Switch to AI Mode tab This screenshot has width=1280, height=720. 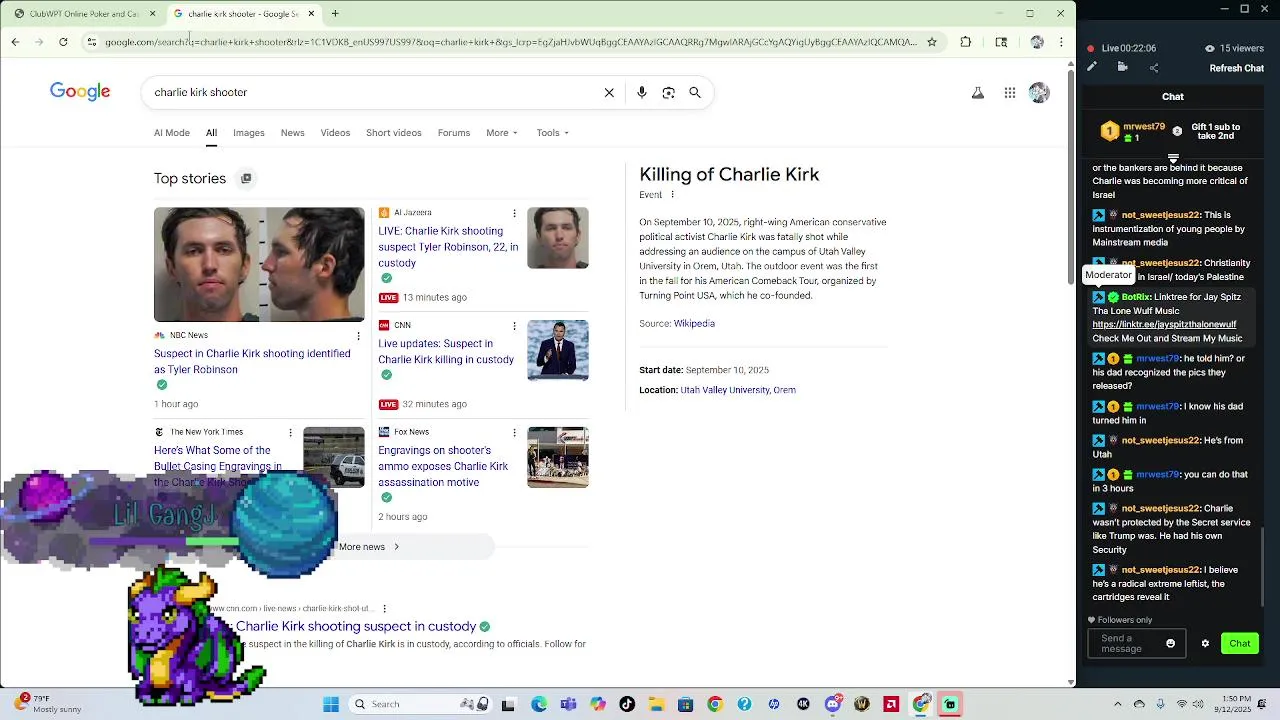(x=172, y=133)
